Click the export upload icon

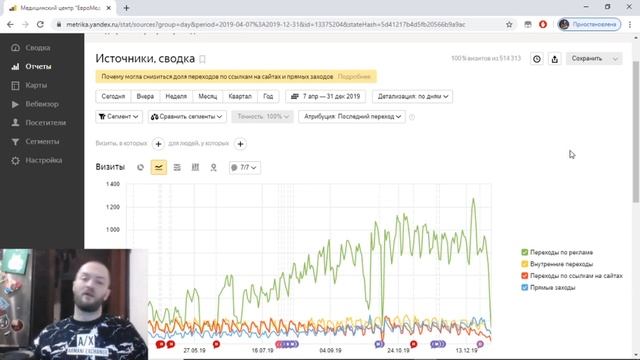pos(555,59)
